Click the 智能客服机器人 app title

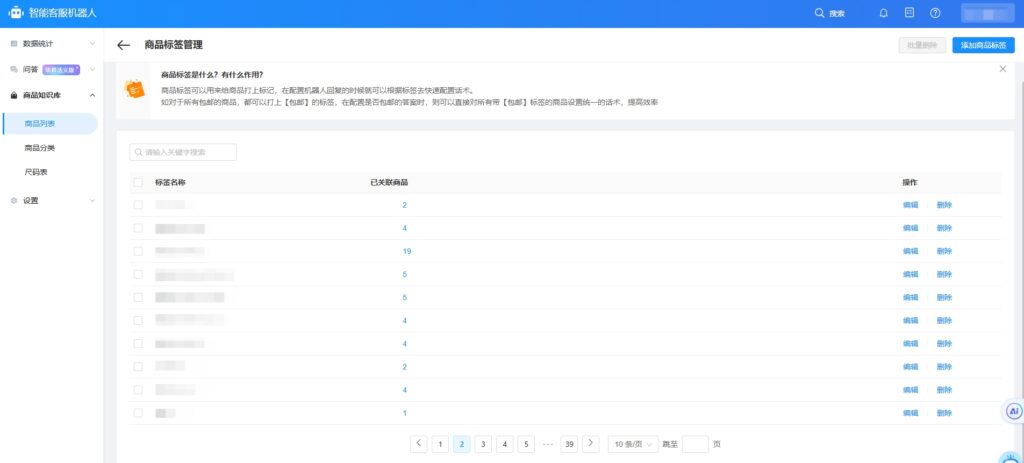pos(63,13)
